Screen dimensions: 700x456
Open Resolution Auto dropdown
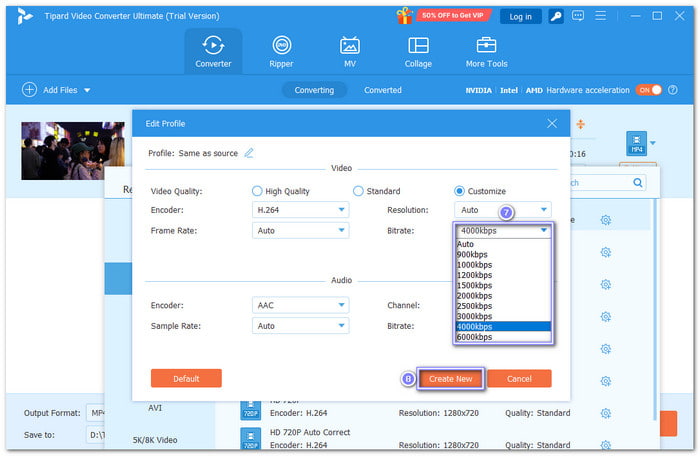click(x=503, y=210)
